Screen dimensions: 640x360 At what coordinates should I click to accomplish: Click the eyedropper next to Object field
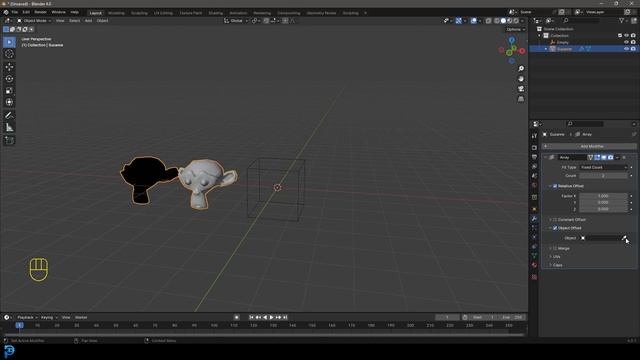[x=624, y=238]
